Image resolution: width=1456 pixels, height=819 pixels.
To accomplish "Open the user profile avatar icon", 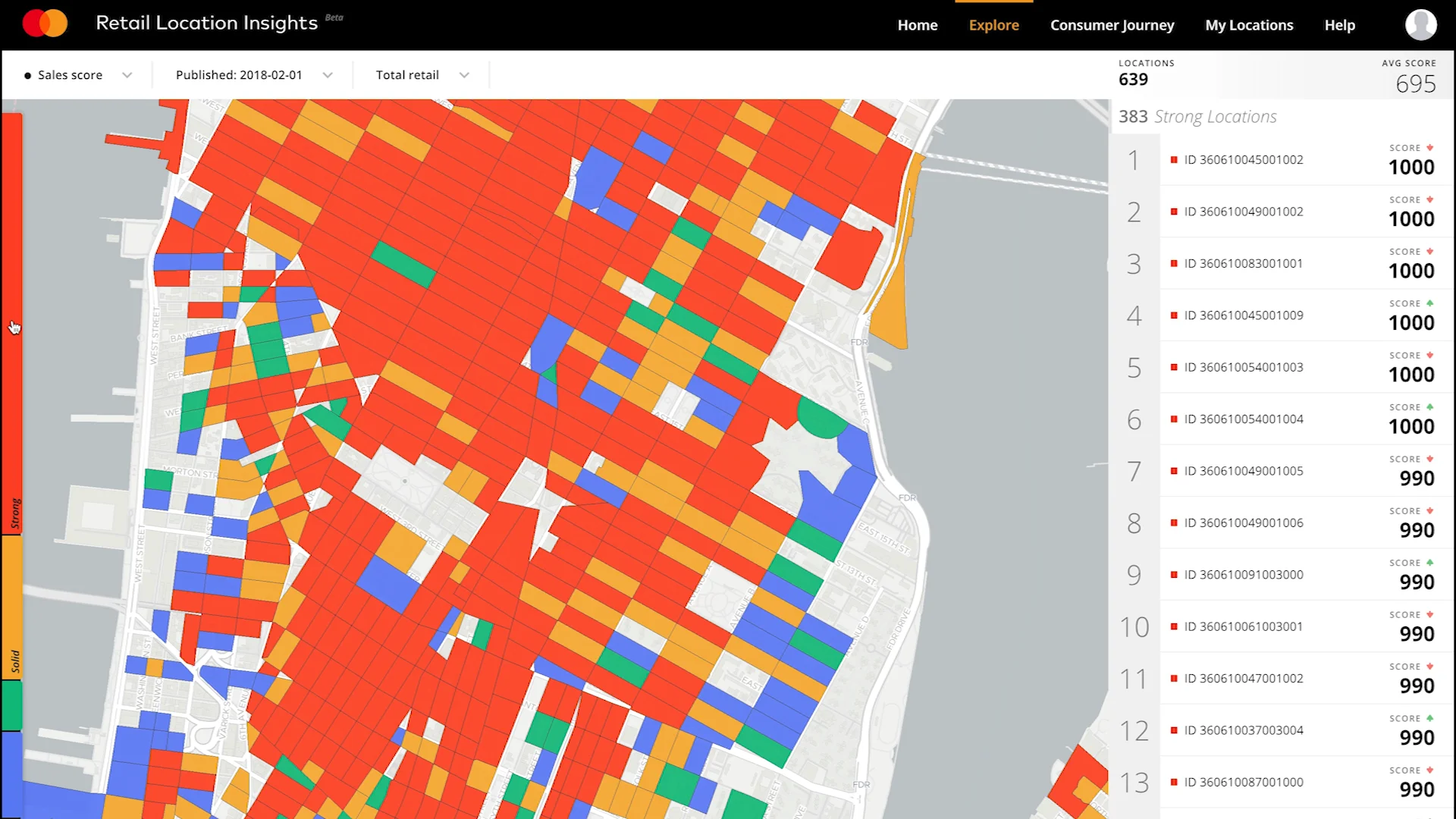I will point(1422,24).
